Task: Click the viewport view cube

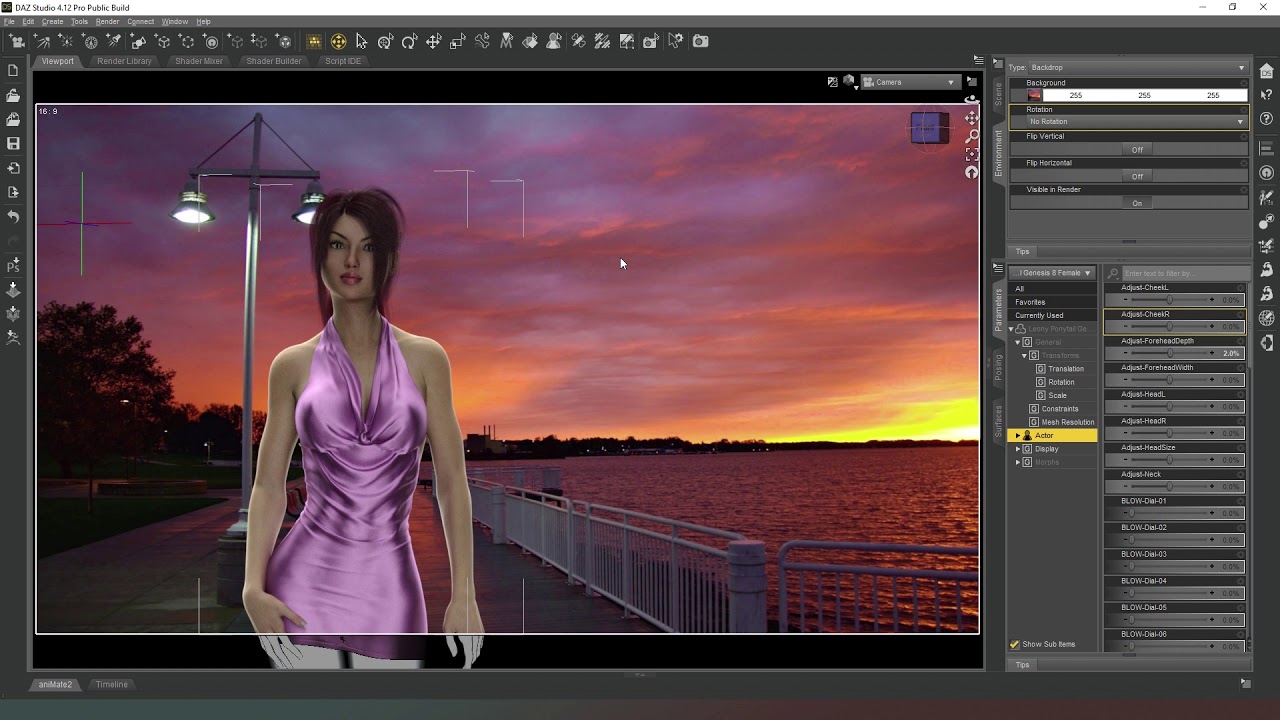Action: coord(929,127)
